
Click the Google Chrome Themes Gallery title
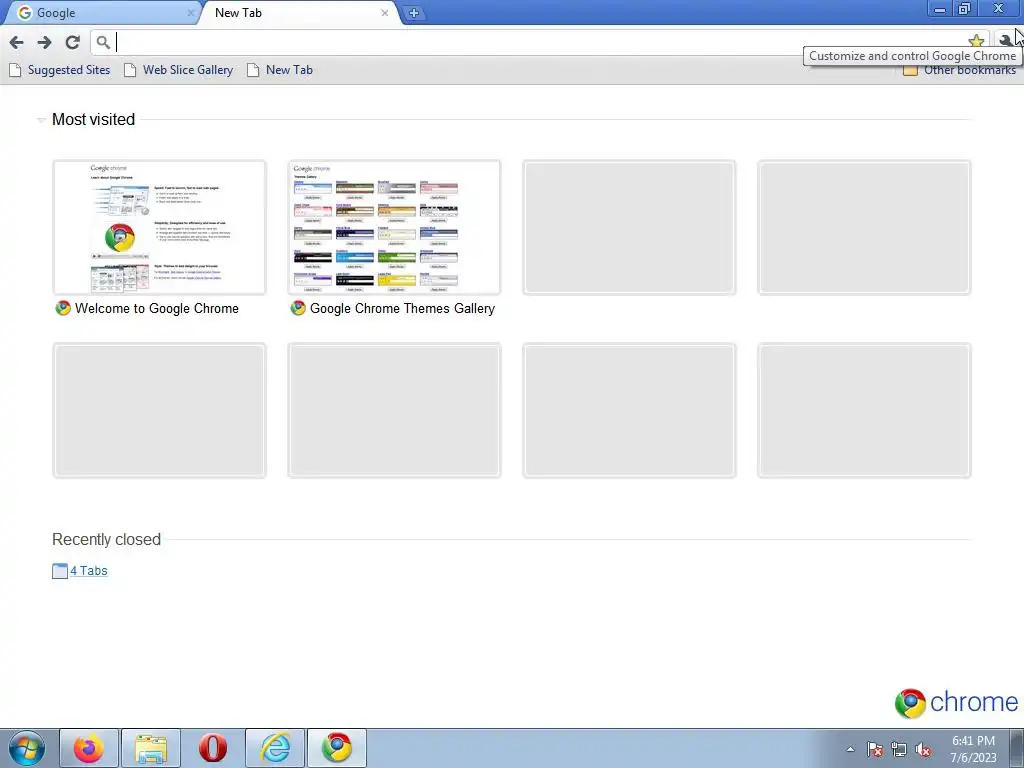tap(402, 308)
